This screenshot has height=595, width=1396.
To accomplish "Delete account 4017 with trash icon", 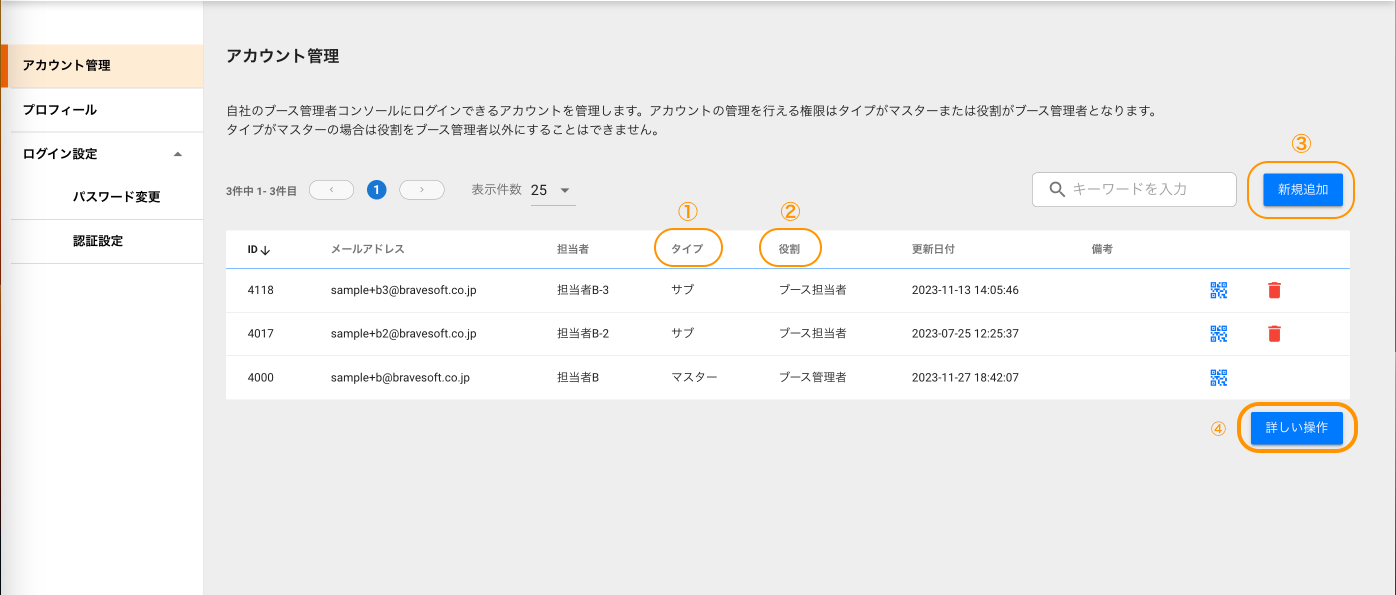I will tap(1274, 333).
